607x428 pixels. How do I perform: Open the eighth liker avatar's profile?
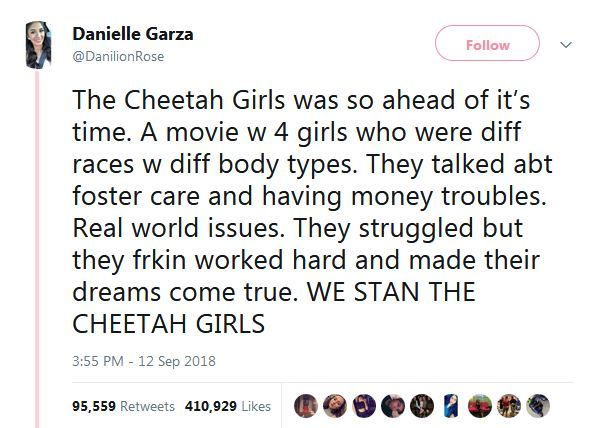pos(510,405)
